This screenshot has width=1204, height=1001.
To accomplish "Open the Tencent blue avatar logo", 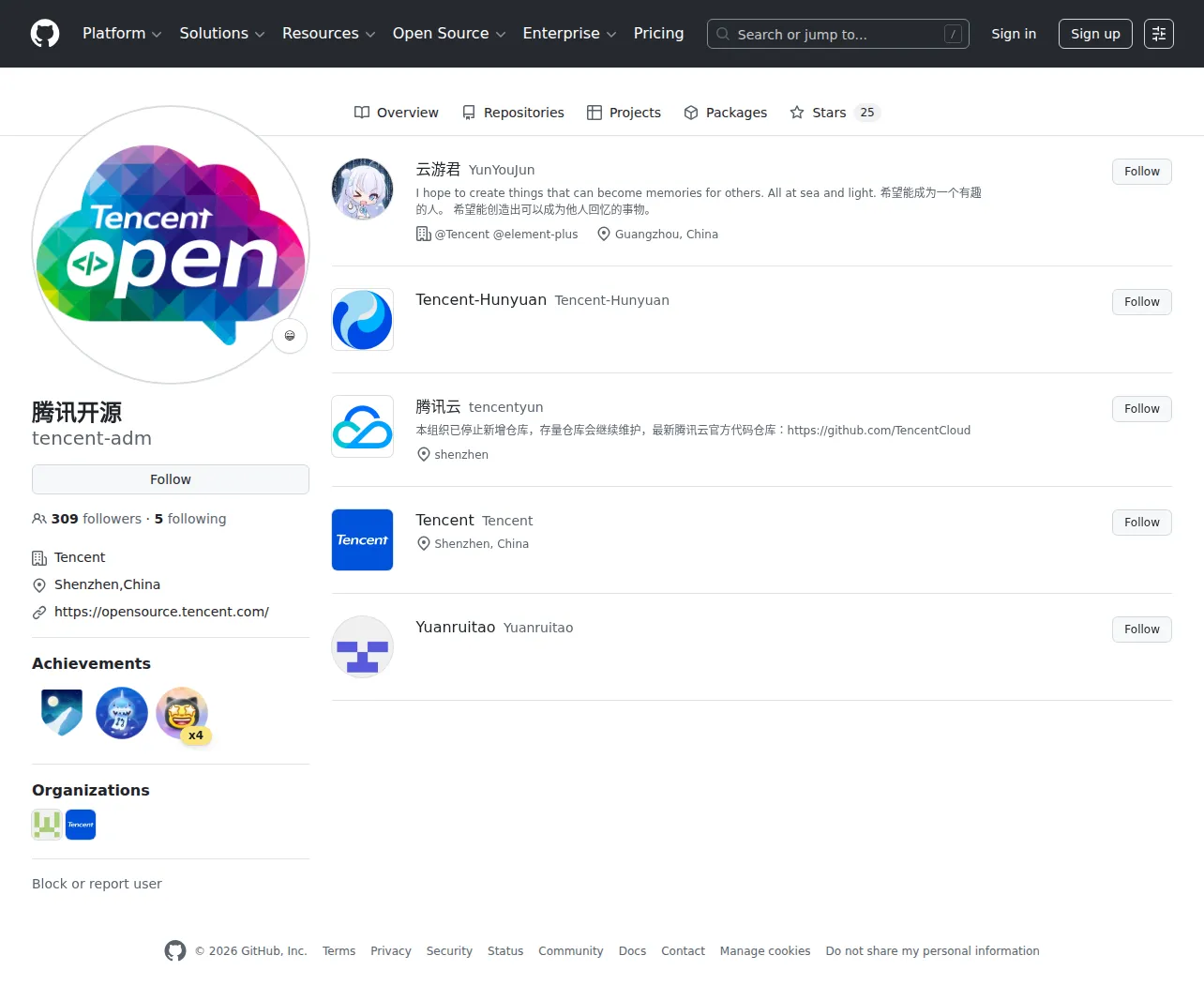I will (x=362, y=539).
